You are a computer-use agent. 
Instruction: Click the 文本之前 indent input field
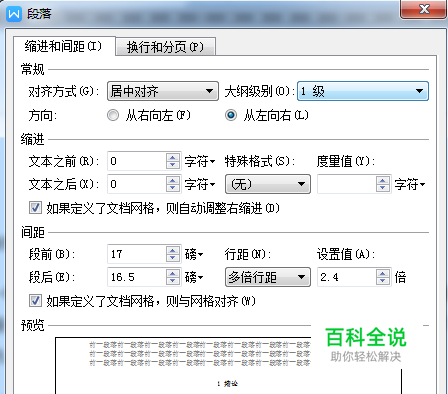(x=137, y=161)
